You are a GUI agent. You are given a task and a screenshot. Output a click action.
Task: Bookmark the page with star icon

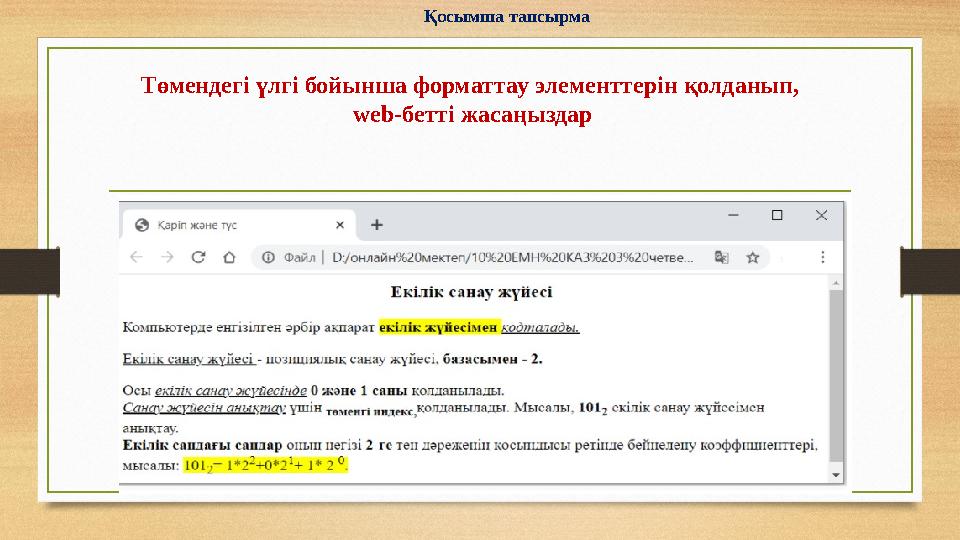pyautogui.click(x=752, y=258)
